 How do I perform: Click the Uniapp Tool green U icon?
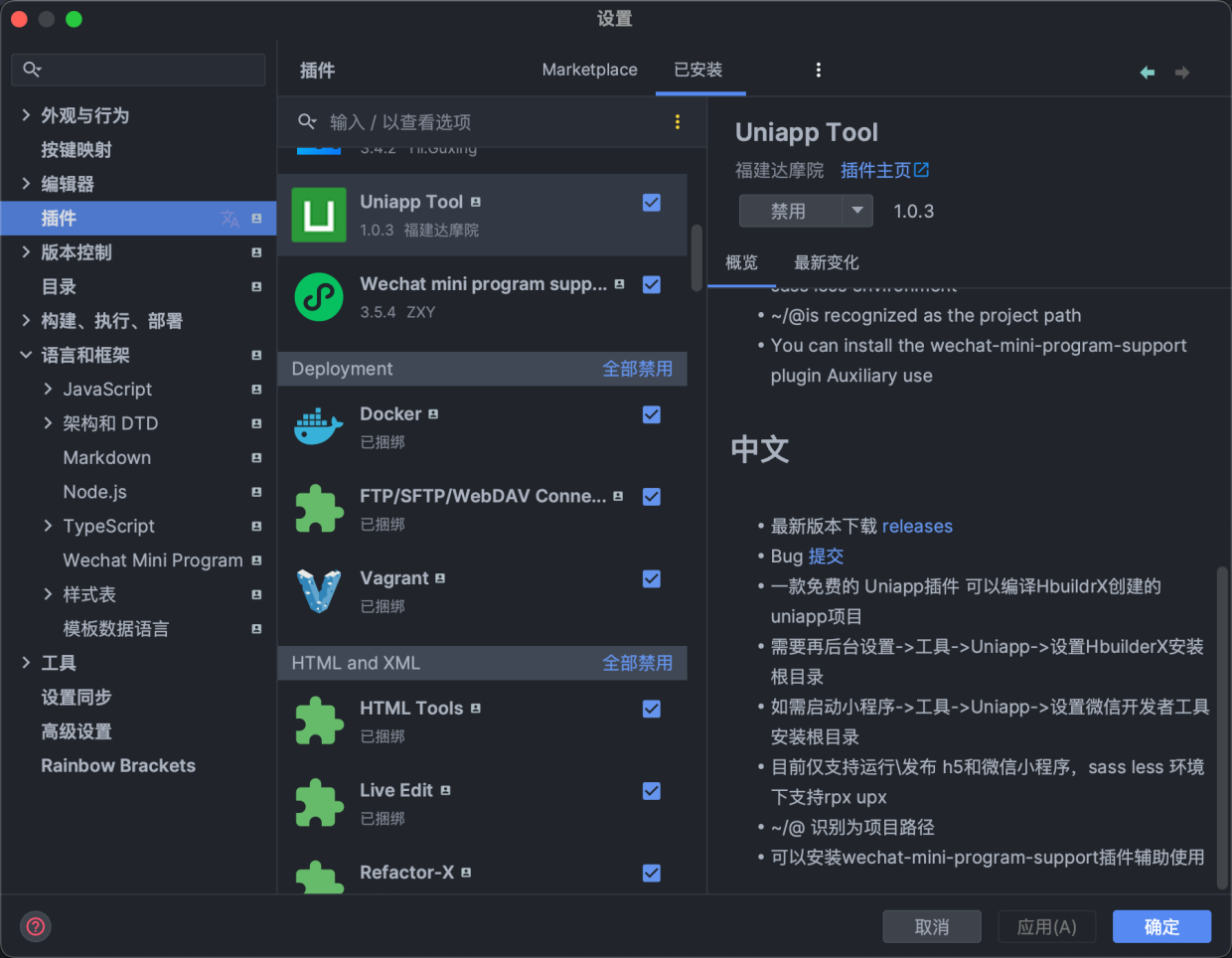click(x=319, y=215)
